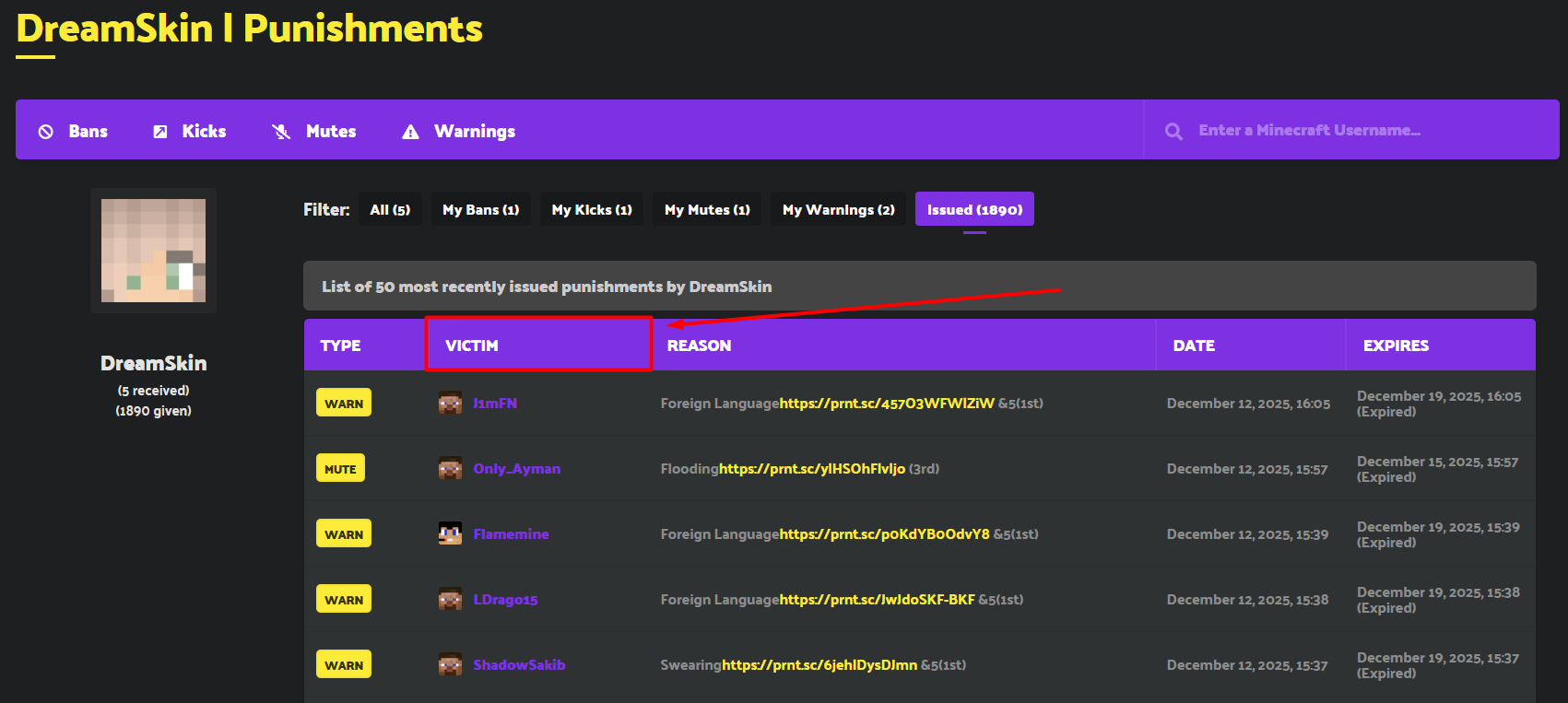Select the Issued (1890) filter
This screenshot has width=1568, height=703.
point(974,210)
